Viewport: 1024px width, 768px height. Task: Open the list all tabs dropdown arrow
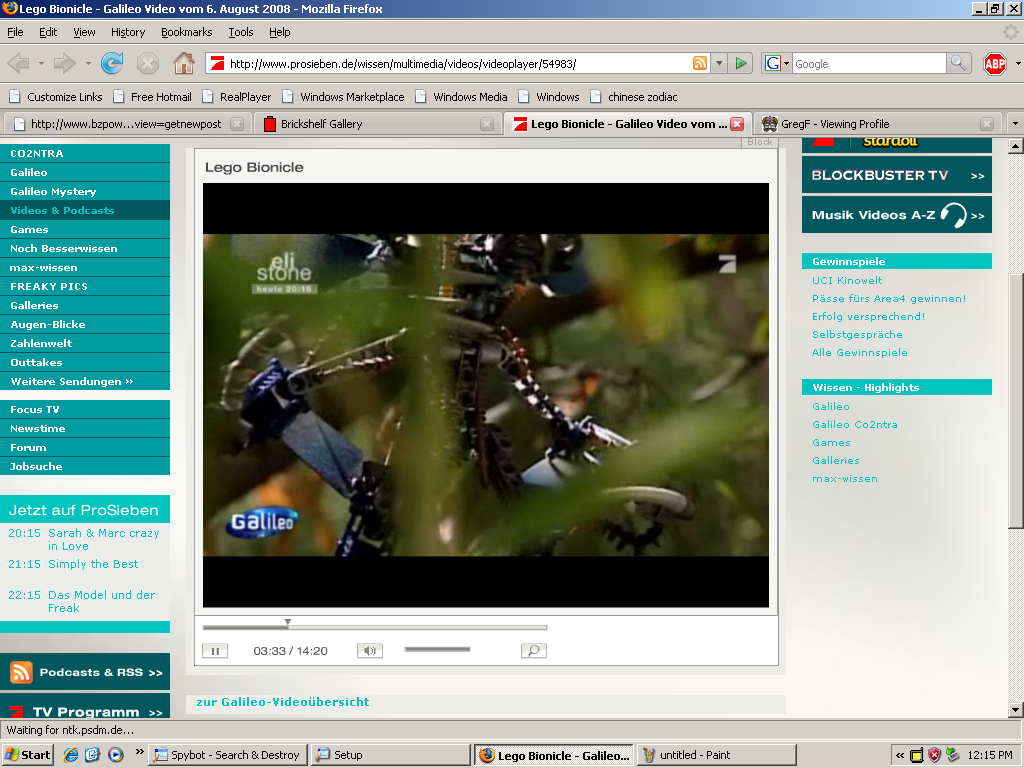(1015, 123)
